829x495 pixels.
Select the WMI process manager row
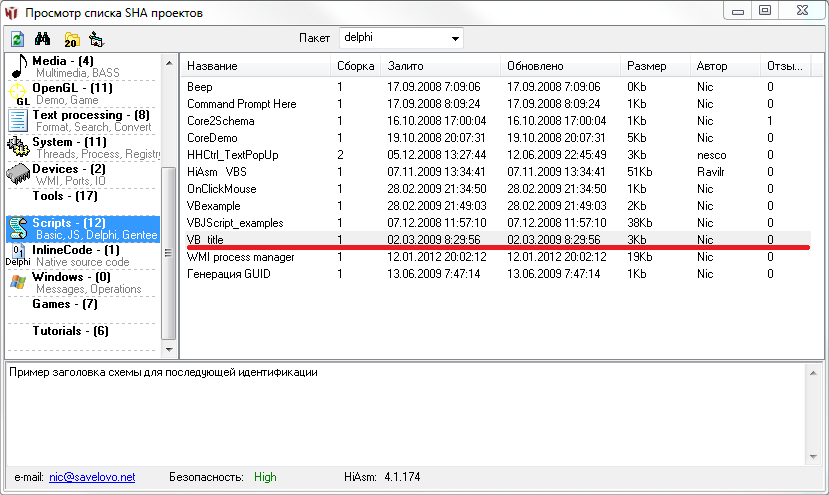point(240,257)
